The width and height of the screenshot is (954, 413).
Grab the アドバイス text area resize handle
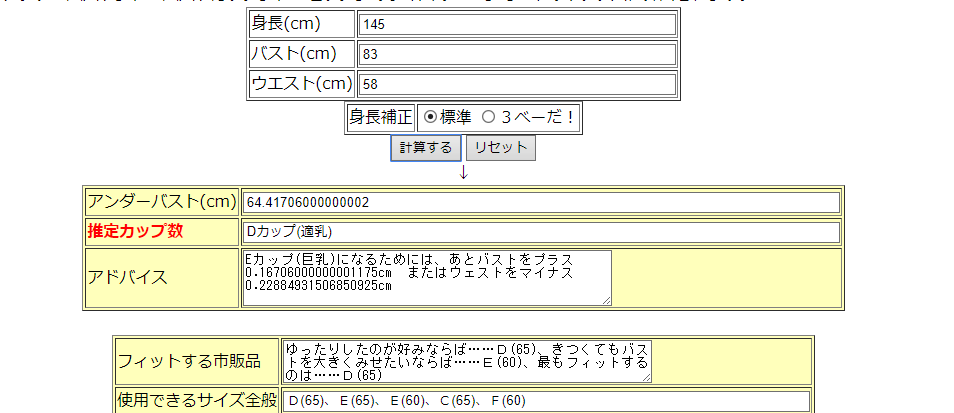tap(606, 300)
